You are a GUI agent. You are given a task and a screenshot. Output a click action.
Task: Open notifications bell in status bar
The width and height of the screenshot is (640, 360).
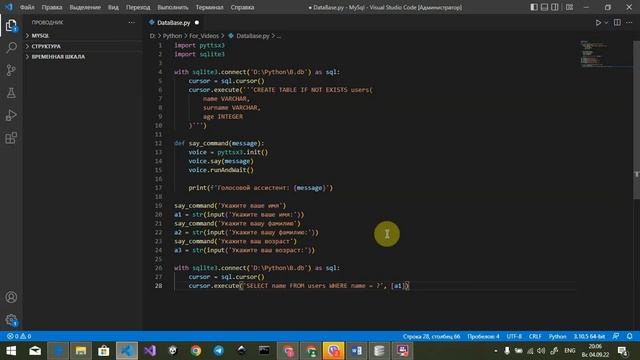tap(629, 336)
